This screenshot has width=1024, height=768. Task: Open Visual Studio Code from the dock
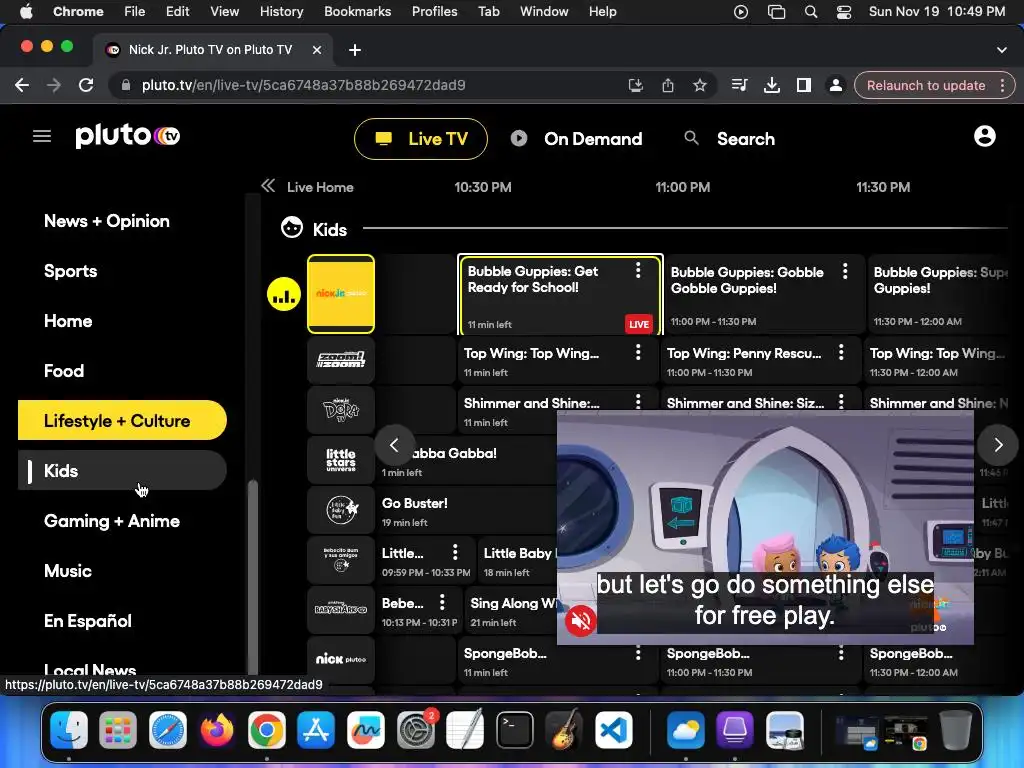coord(613,729)
